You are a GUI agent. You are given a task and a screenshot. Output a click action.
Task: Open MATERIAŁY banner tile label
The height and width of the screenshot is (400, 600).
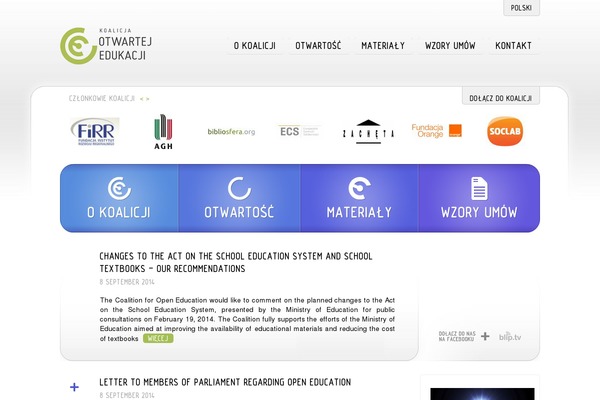coord(359,212)
